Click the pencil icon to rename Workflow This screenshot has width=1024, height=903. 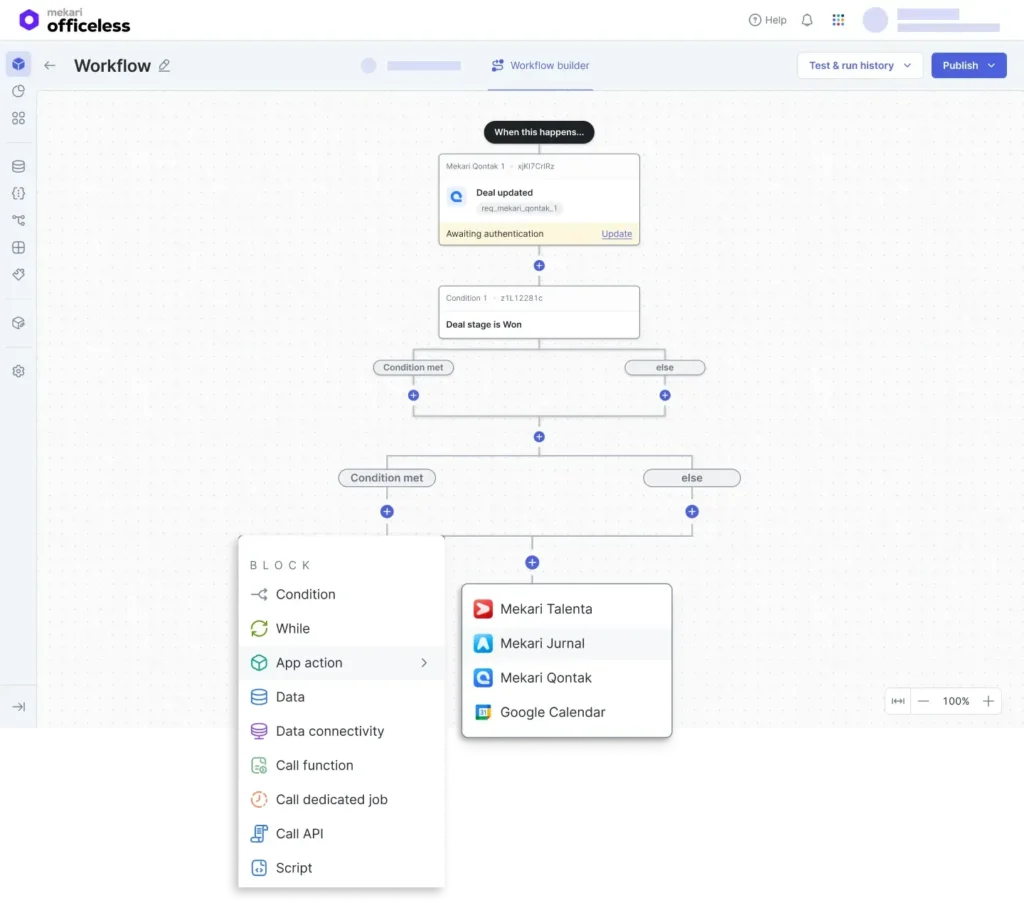pyautogui.click(x=165, y=65)
